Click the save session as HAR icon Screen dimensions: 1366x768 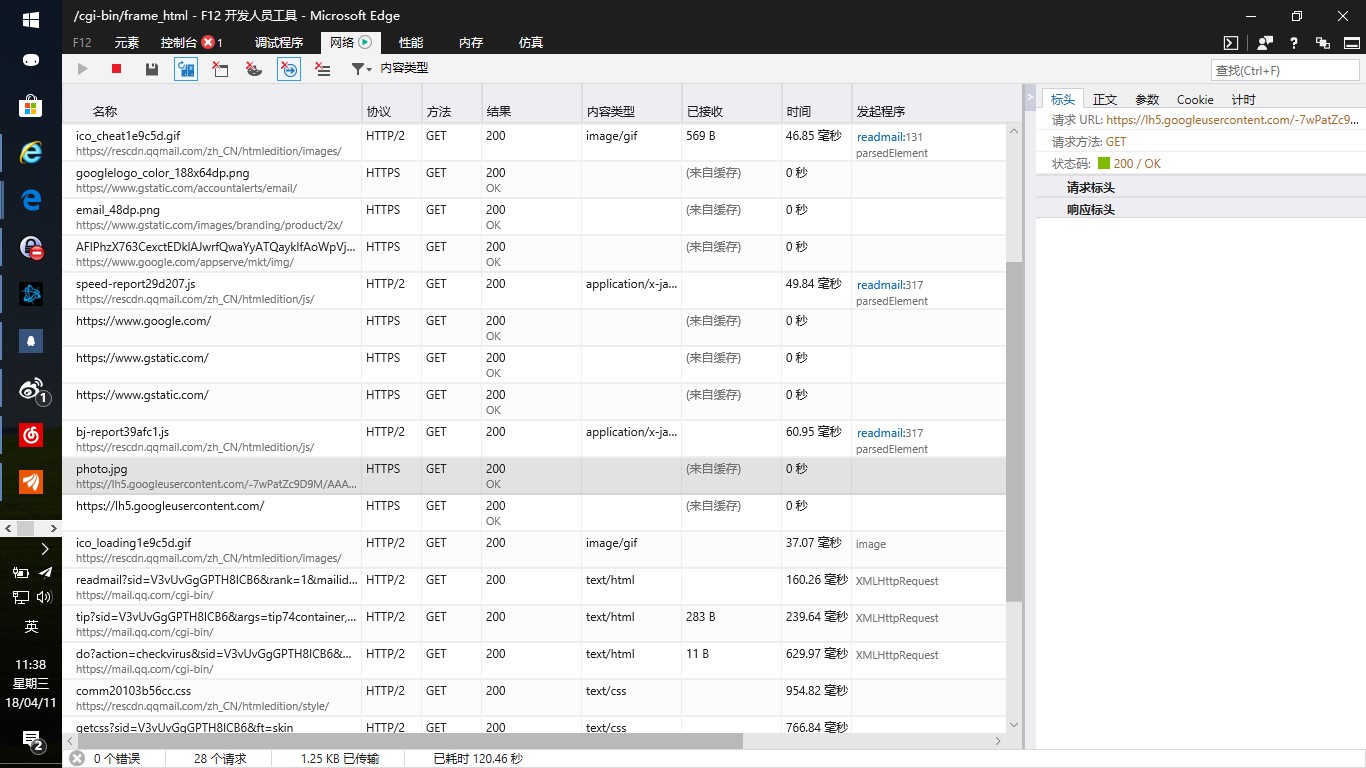[151, 68]
